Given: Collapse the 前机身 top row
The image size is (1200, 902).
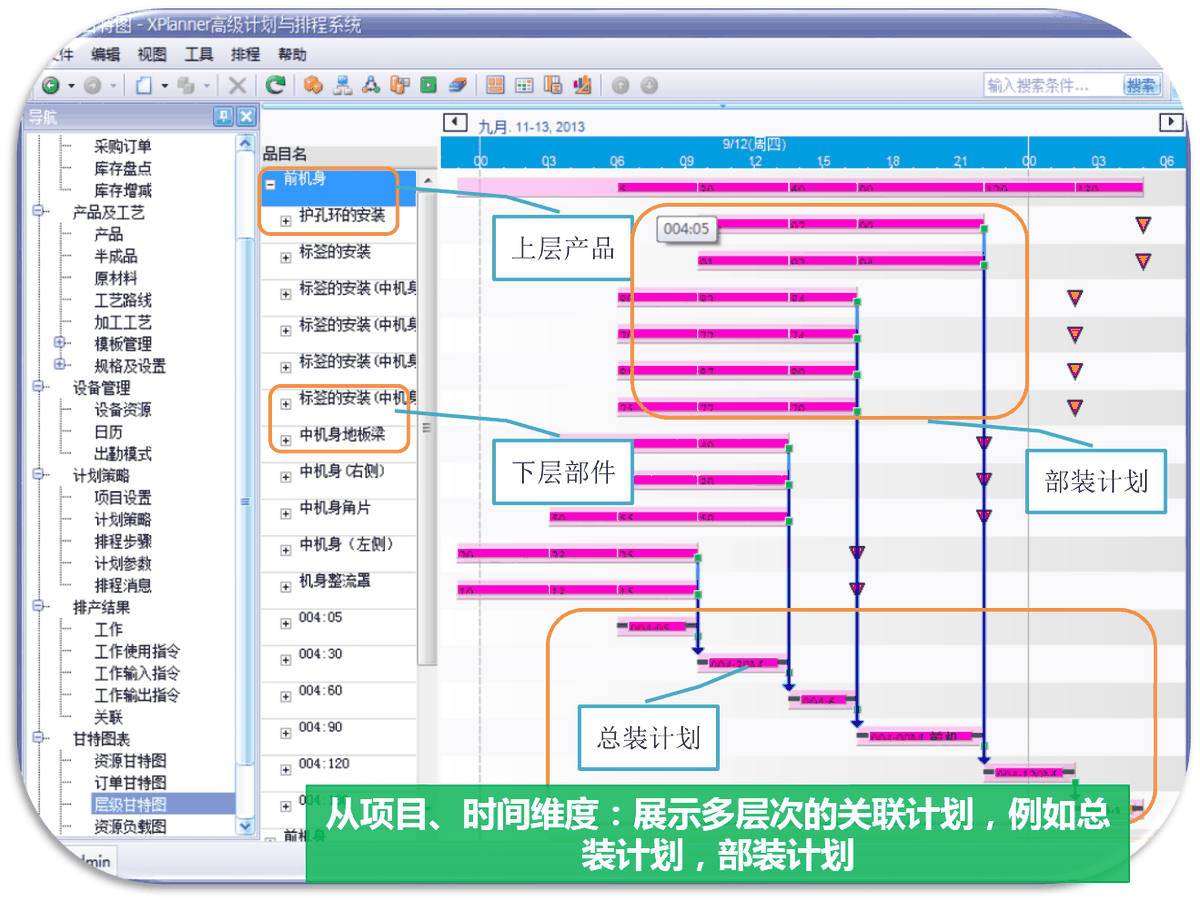Looking at the screenshot, I should point(270,185).
